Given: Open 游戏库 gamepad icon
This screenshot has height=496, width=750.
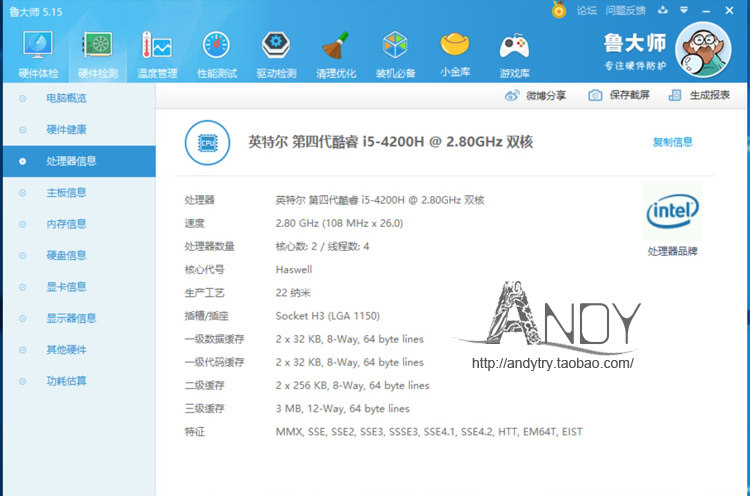Looking at the screenshot, I should pos(514,46).
